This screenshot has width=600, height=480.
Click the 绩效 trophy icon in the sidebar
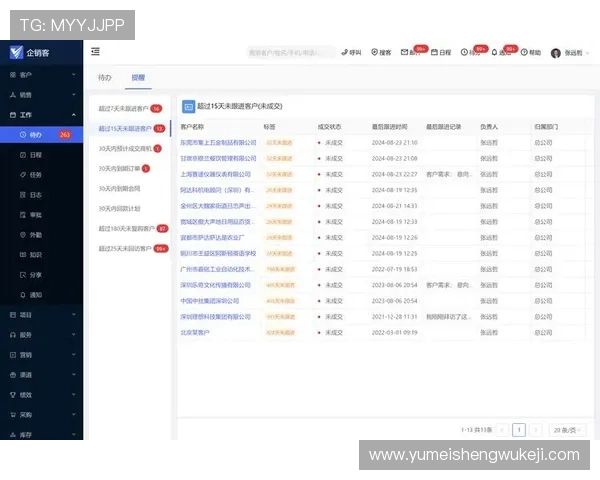coord(13,395)
